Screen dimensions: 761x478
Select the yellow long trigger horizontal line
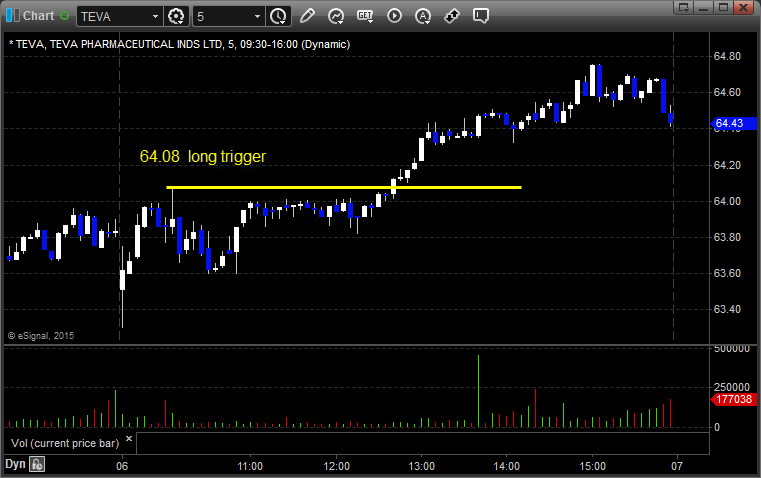click(344, 187)
